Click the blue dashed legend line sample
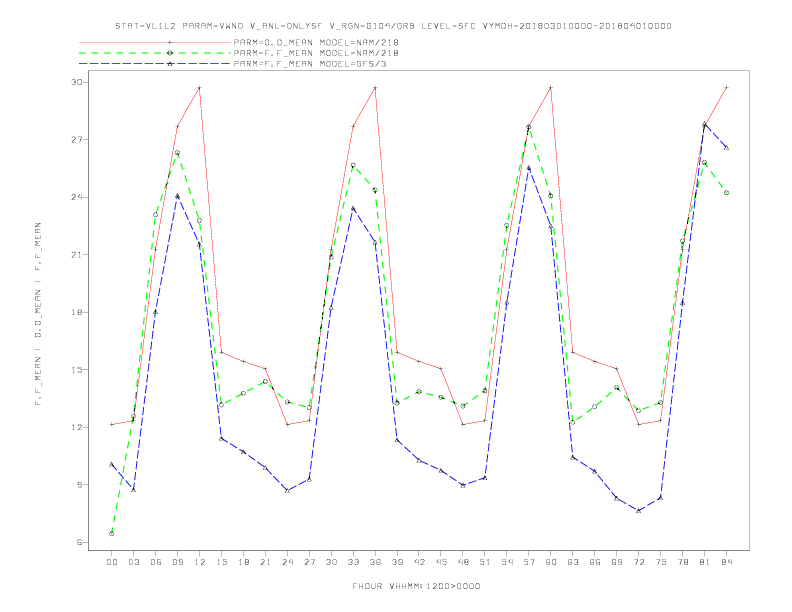Image resolution: width=792 pixels, height=612 pixels. [x=155, y=64]
